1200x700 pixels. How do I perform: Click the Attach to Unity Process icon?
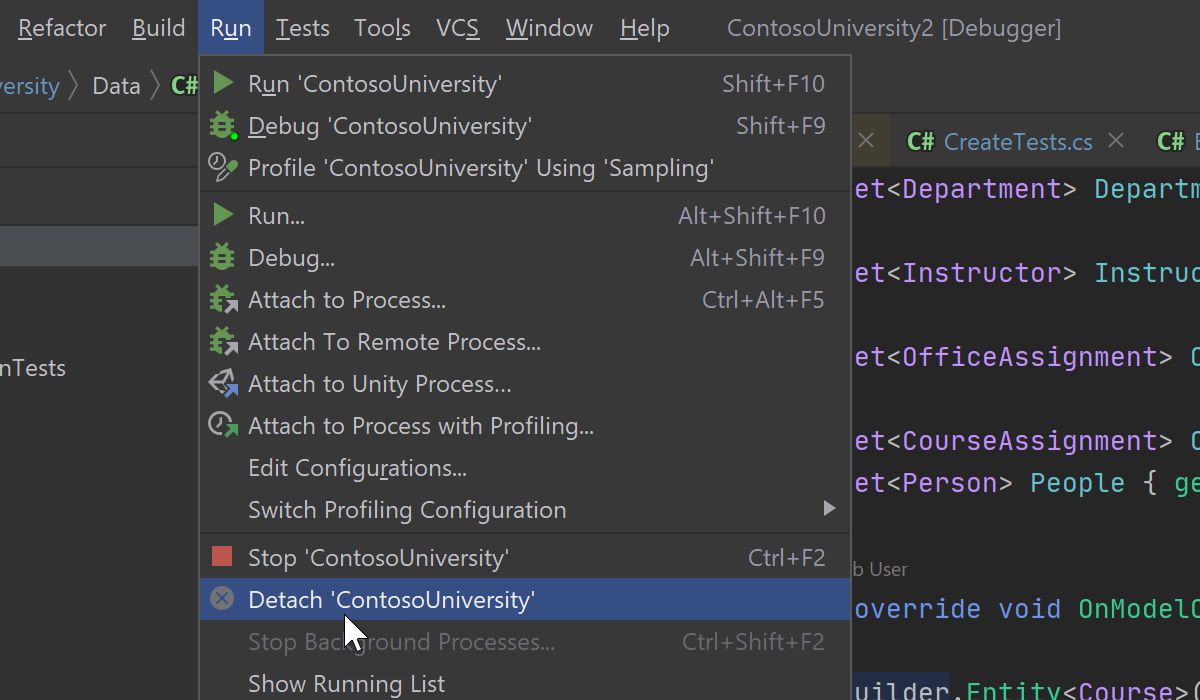point(223,383)
